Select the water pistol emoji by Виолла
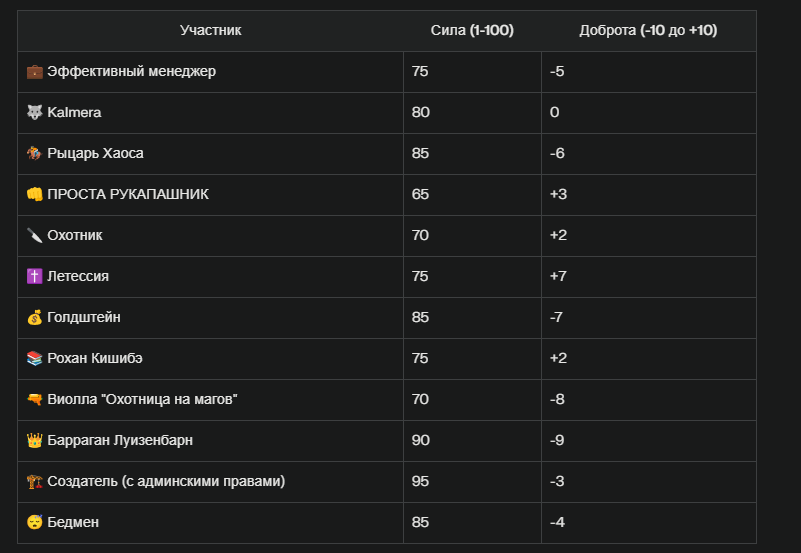This screenshot has width=801, height=553. (x=35, y=399)
